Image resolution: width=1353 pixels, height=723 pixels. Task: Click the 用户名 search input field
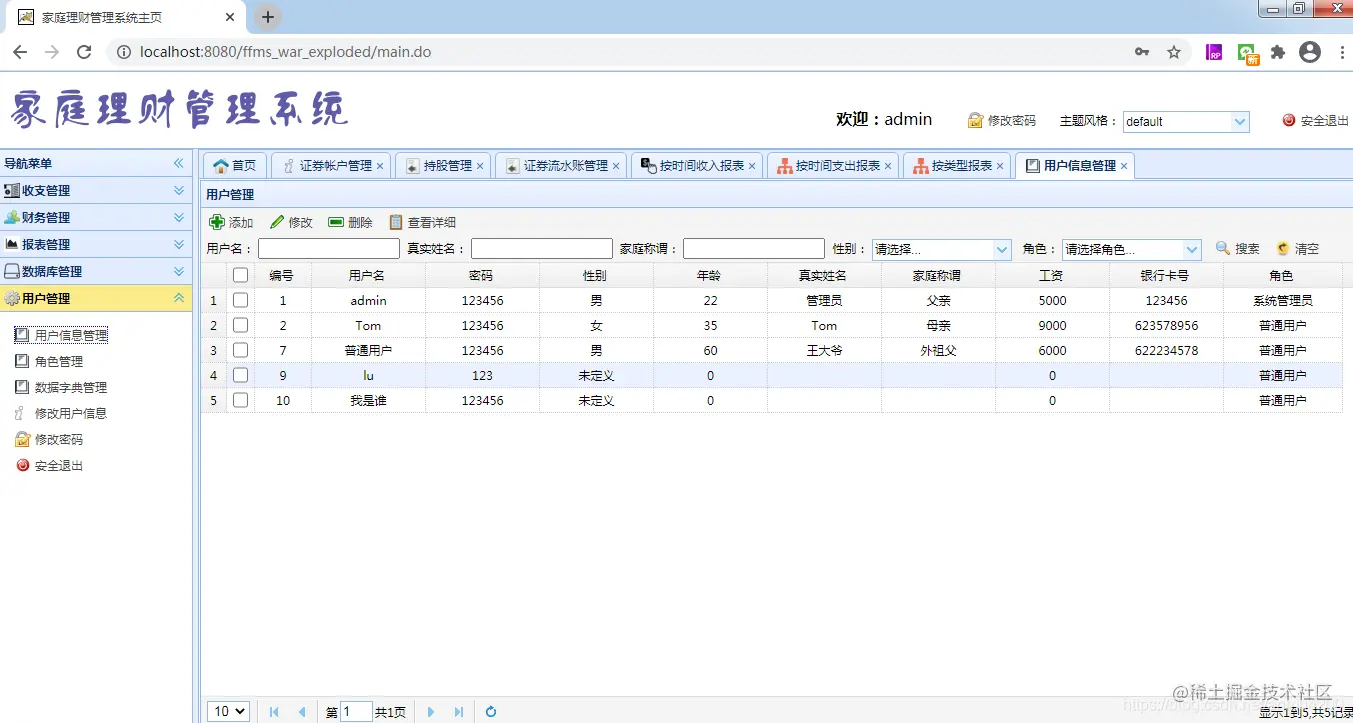(329, 249)
